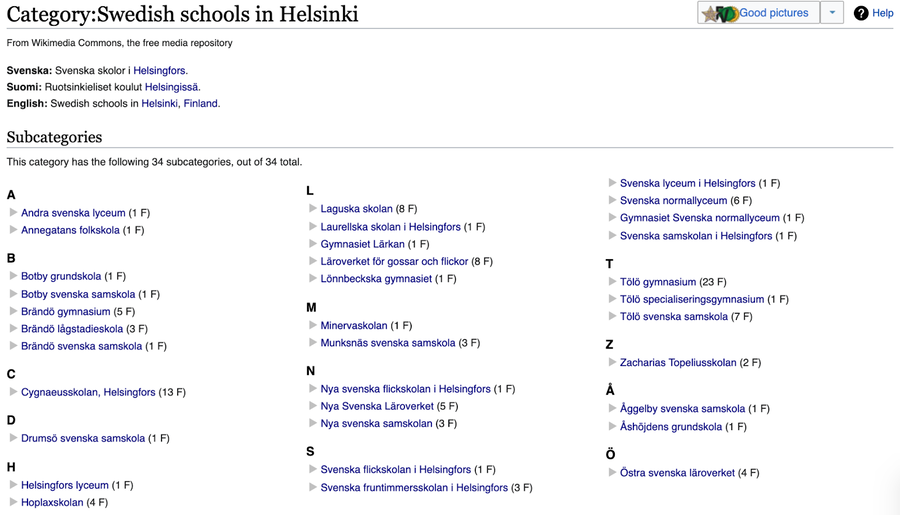The height and width of the screenshot is (515, 900).
Task: Open the Good pictures dropdown arrow
Action: click(x=832, y=13)
